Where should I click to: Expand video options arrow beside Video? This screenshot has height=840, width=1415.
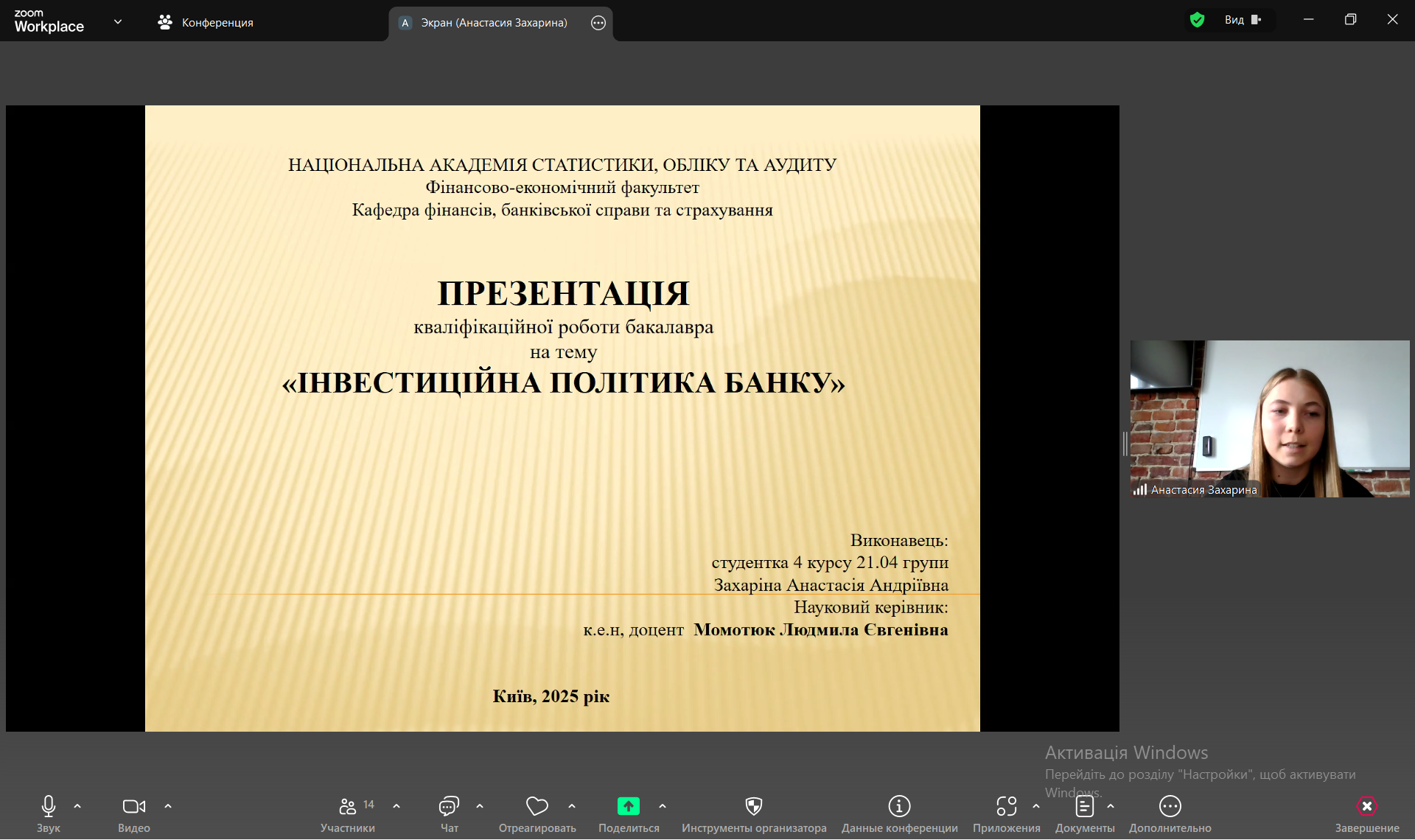[x=168, y=806]
